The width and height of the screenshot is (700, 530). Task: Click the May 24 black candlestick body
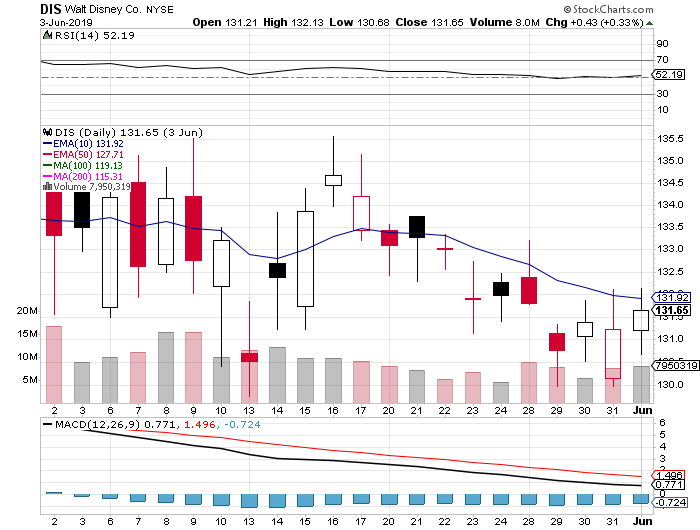pyautogui.click(x=501, y=289)
